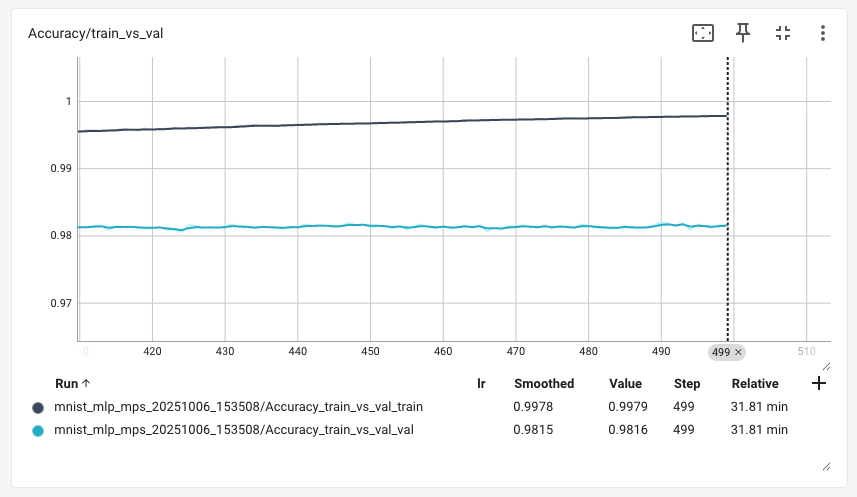The width and height of the screenshot is (857, 497).
Task: Click the fit domain to data icon
Action: pos(703,33)
